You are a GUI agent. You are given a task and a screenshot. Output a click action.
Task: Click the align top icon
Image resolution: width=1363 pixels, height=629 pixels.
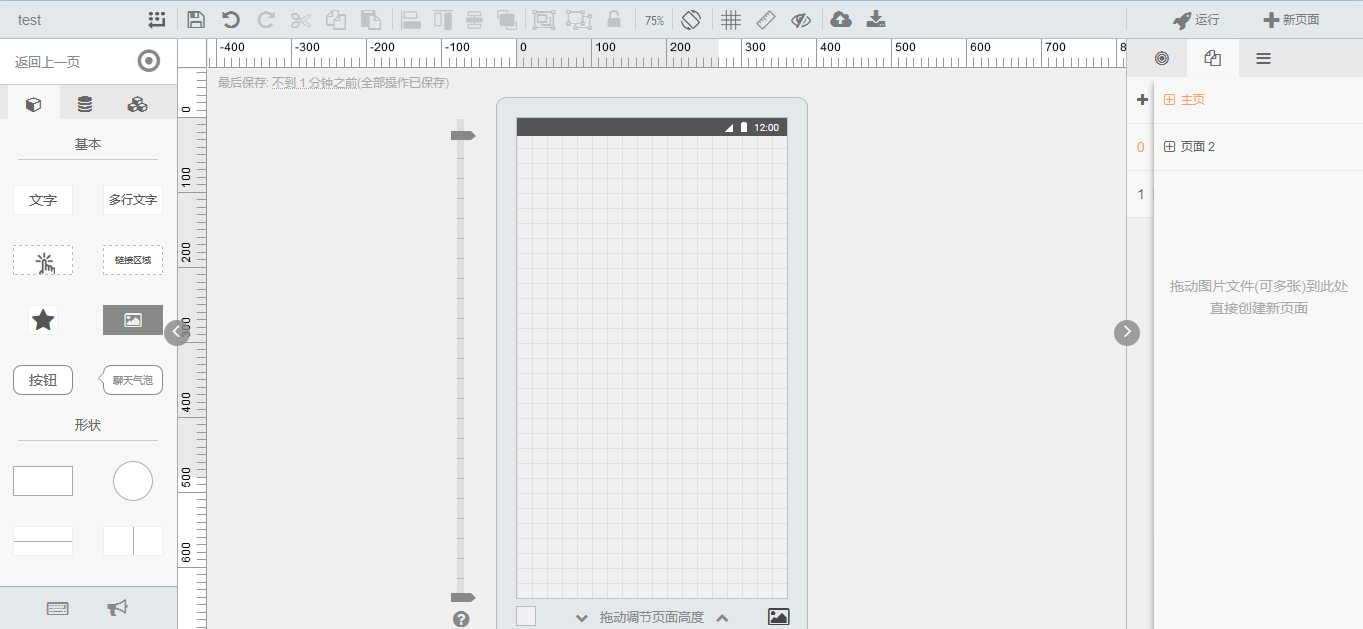443,20
